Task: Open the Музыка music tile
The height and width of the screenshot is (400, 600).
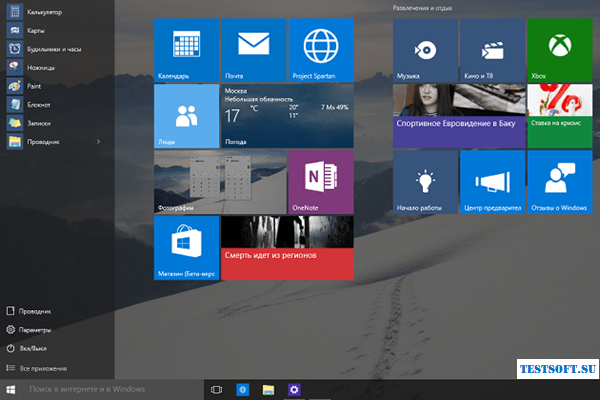Action: pos(425,50)
